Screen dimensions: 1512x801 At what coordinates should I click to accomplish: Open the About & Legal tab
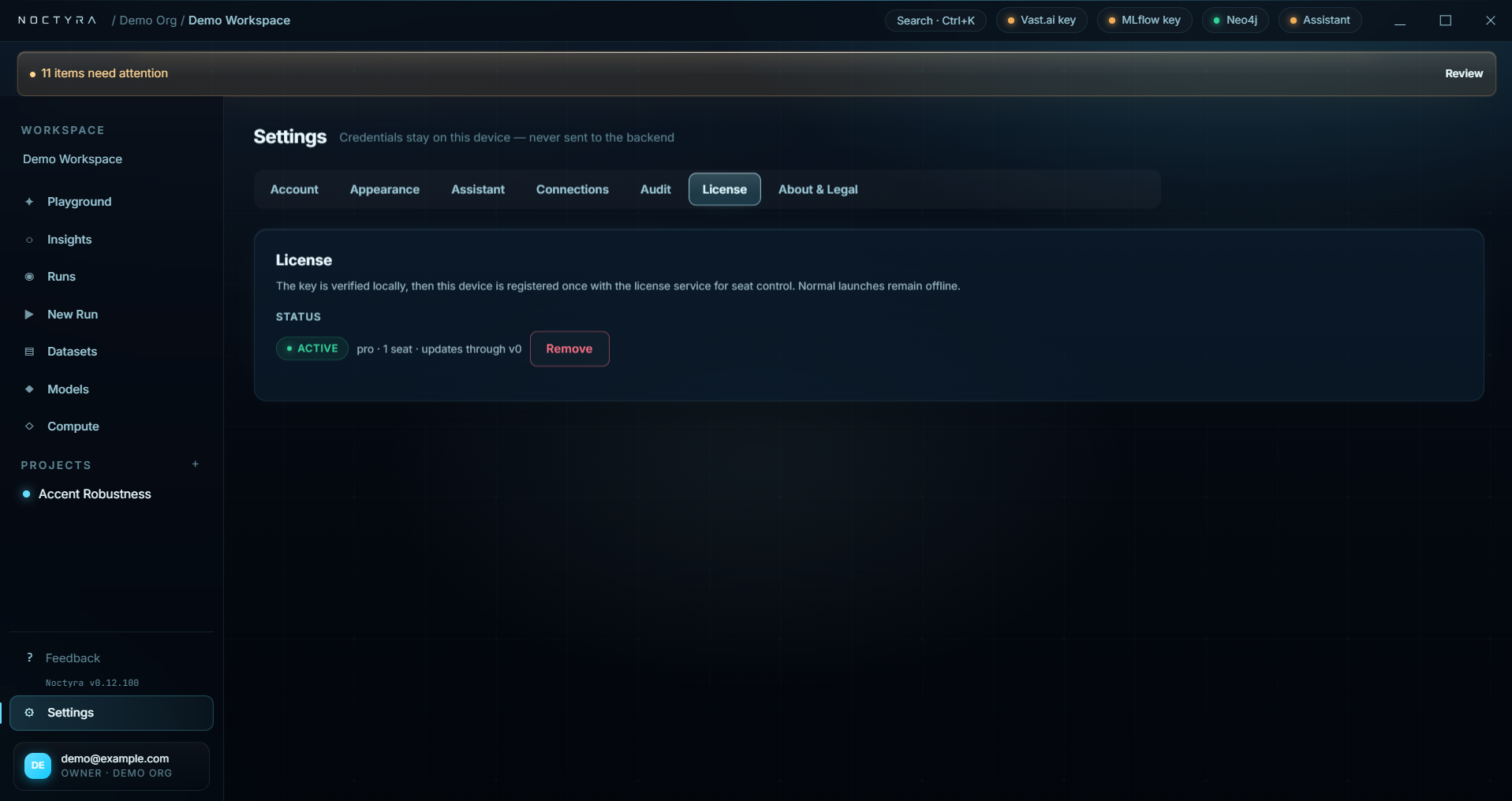pyautogui.click(x=818, y=189)
